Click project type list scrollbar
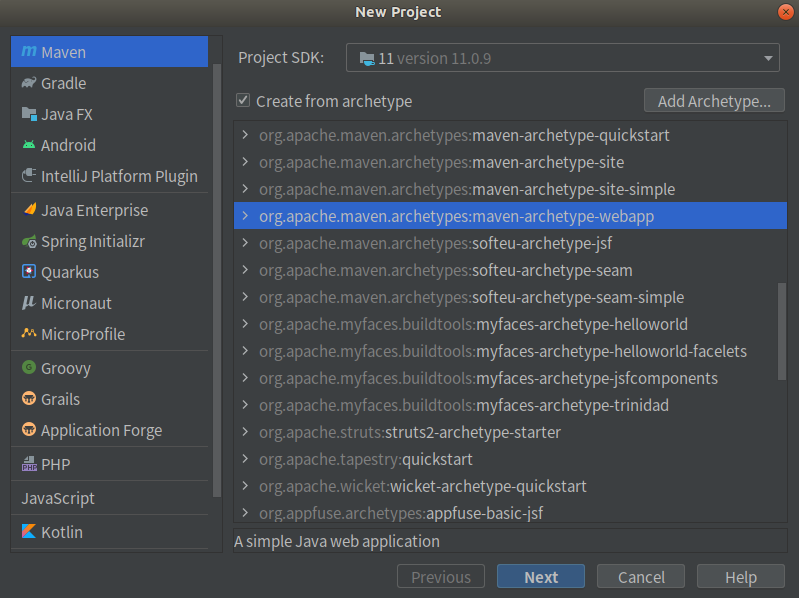This screenshot has height=598, width=799. point(217,280)
